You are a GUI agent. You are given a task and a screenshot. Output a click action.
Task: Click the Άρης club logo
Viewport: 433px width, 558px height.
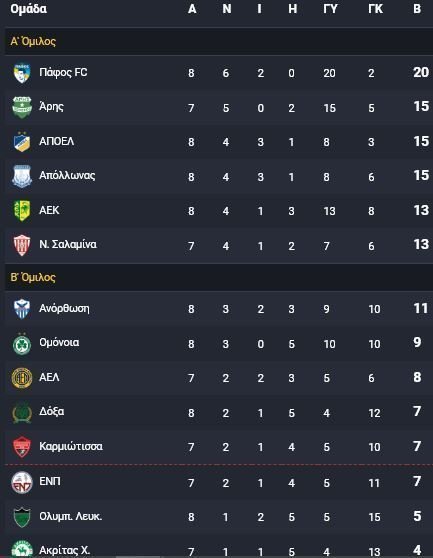(22, 107)
